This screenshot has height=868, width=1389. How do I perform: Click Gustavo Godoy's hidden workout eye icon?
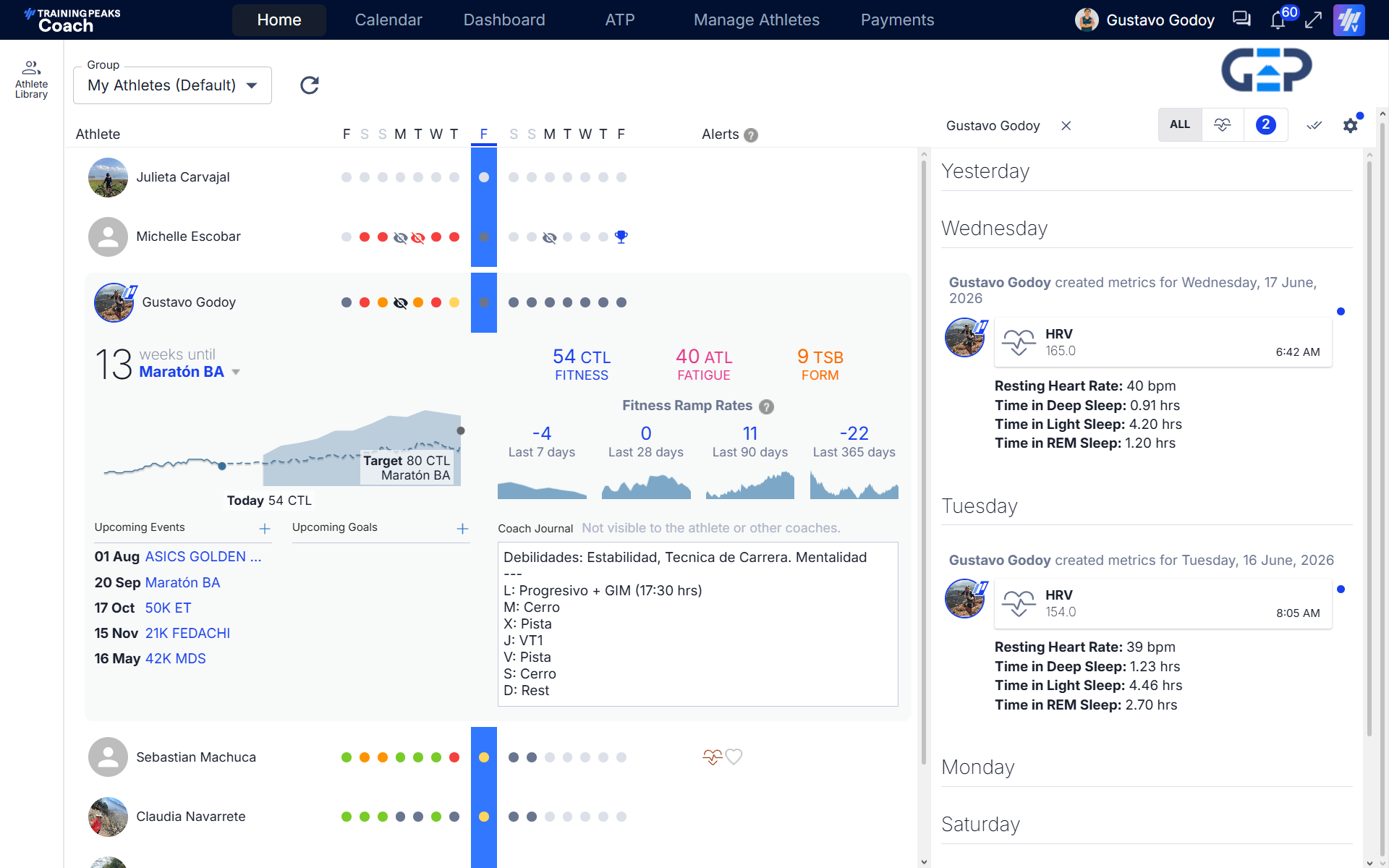(x=400, y=303)
